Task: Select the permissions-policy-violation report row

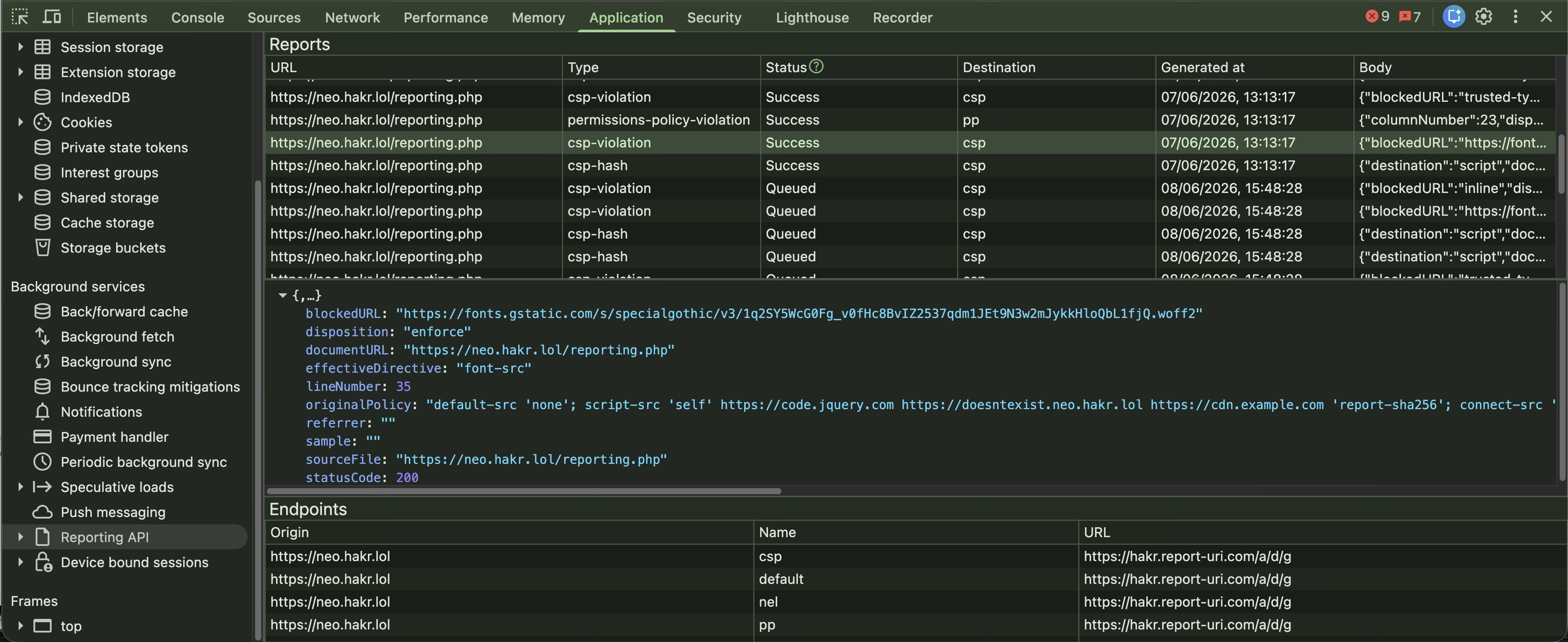Action: 911,120
